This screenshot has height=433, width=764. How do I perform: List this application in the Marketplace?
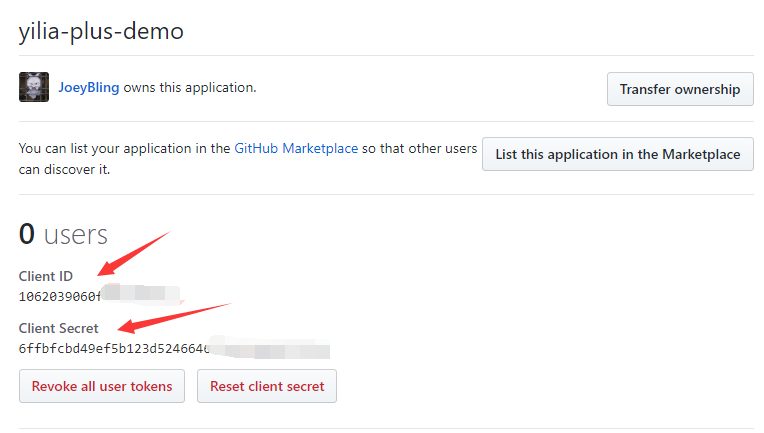click(618, 154)
